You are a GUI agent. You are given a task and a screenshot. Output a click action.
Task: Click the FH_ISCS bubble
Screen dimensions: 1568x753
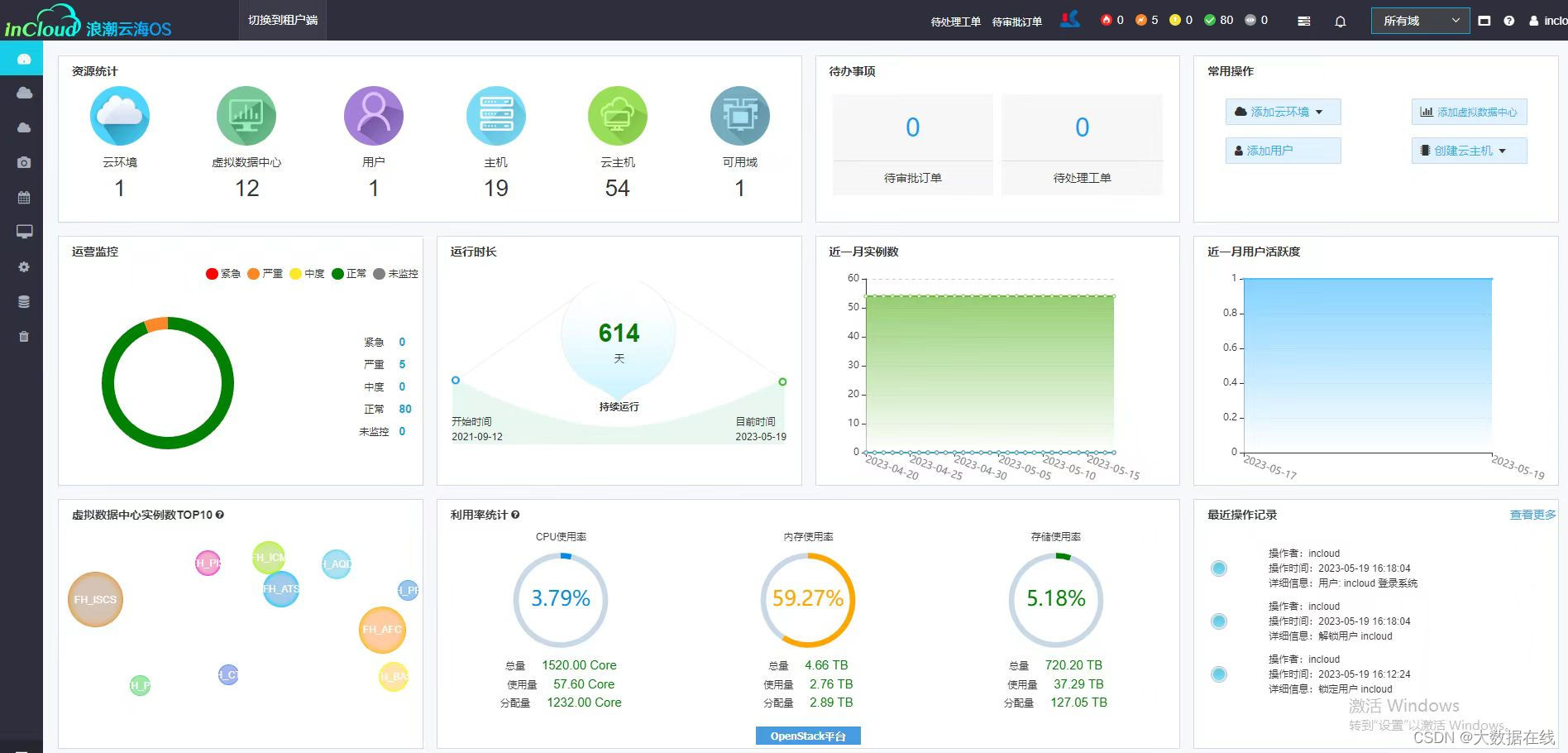point(96,599)
